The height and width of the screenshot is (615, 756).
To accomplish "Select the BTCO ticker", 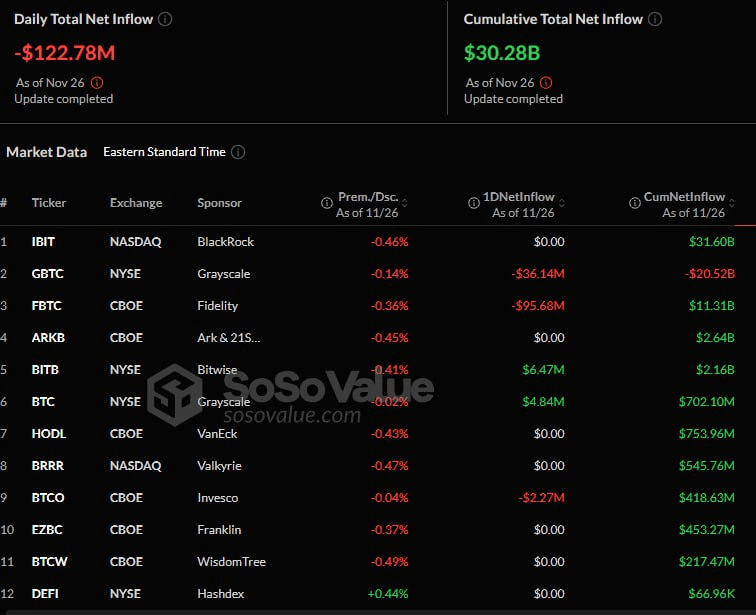I will (48, 497).
